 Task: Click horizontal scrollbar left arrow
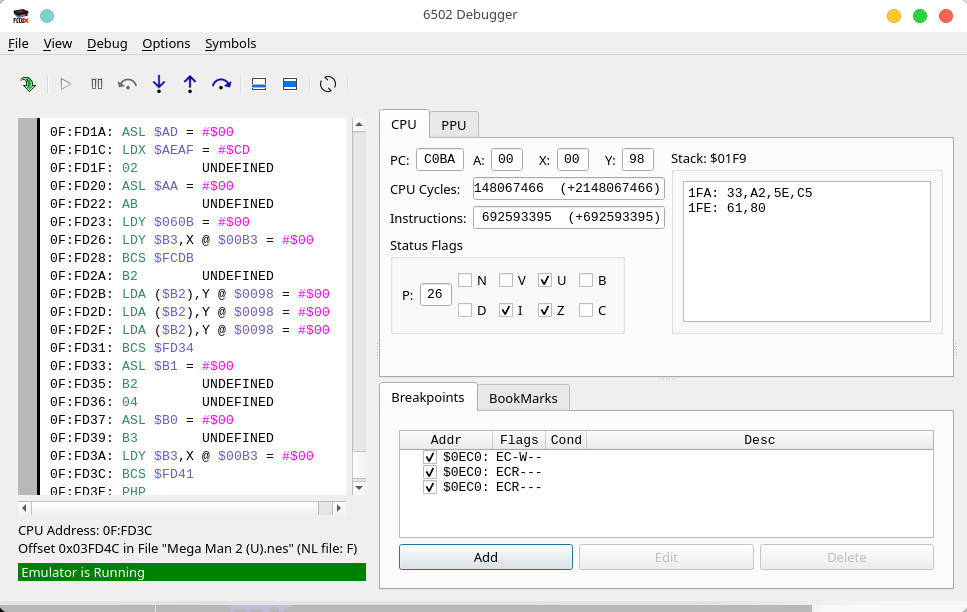[x=25, y=508]
